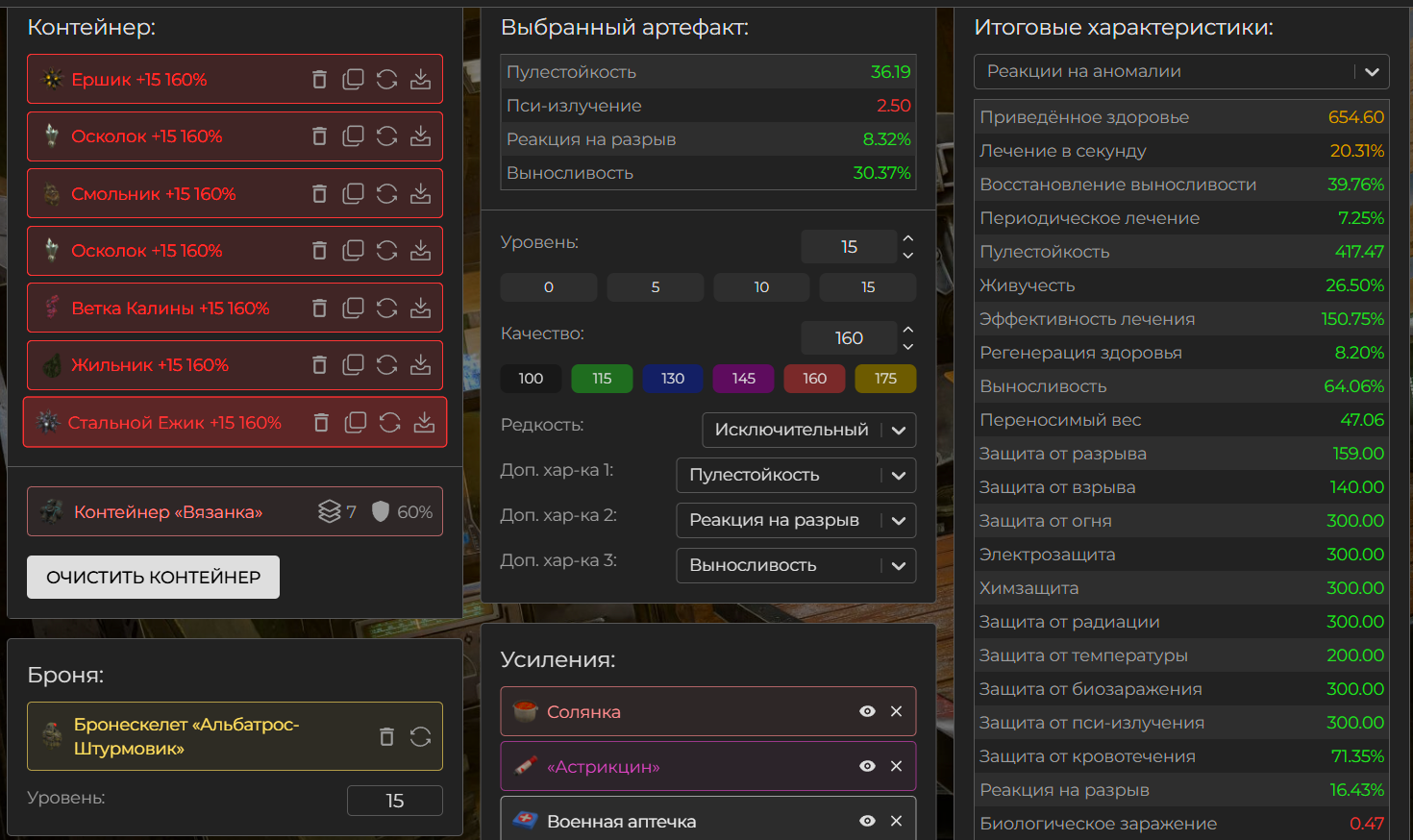Delete the Ершик +15 artifact
This screenshot has height=840, width=1413.
click(x=320, y=80)
